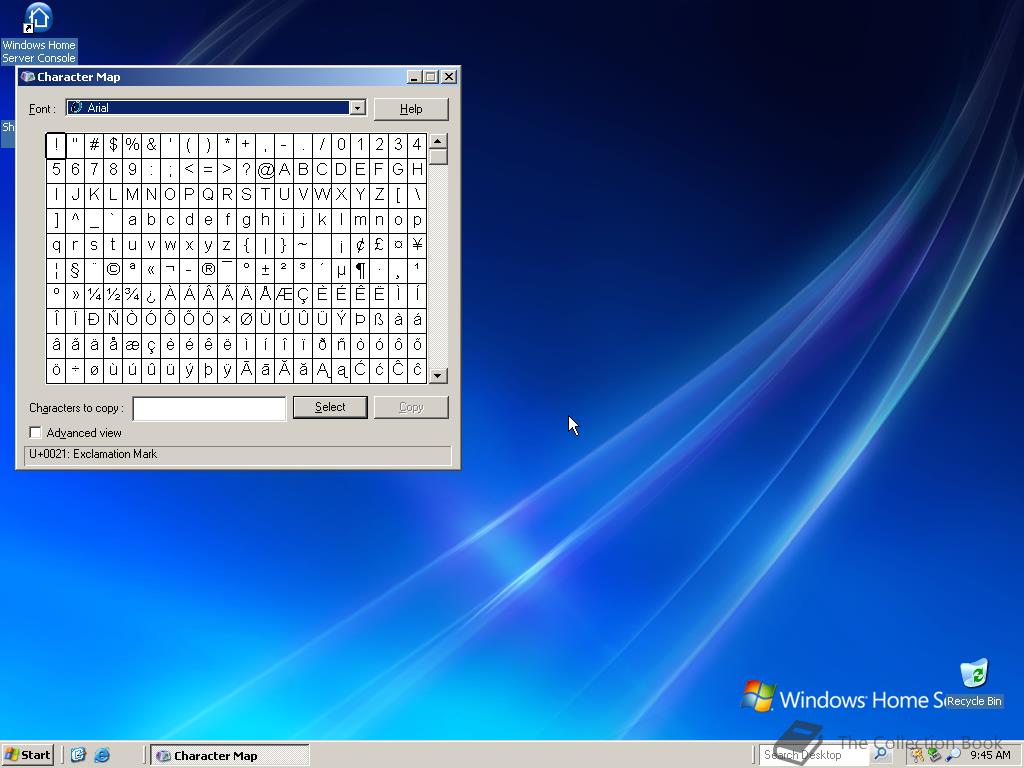Select the digit 9 character
Image resolution: width=1024 pixels, height=768 pixels.
click(x=132, y=170)
